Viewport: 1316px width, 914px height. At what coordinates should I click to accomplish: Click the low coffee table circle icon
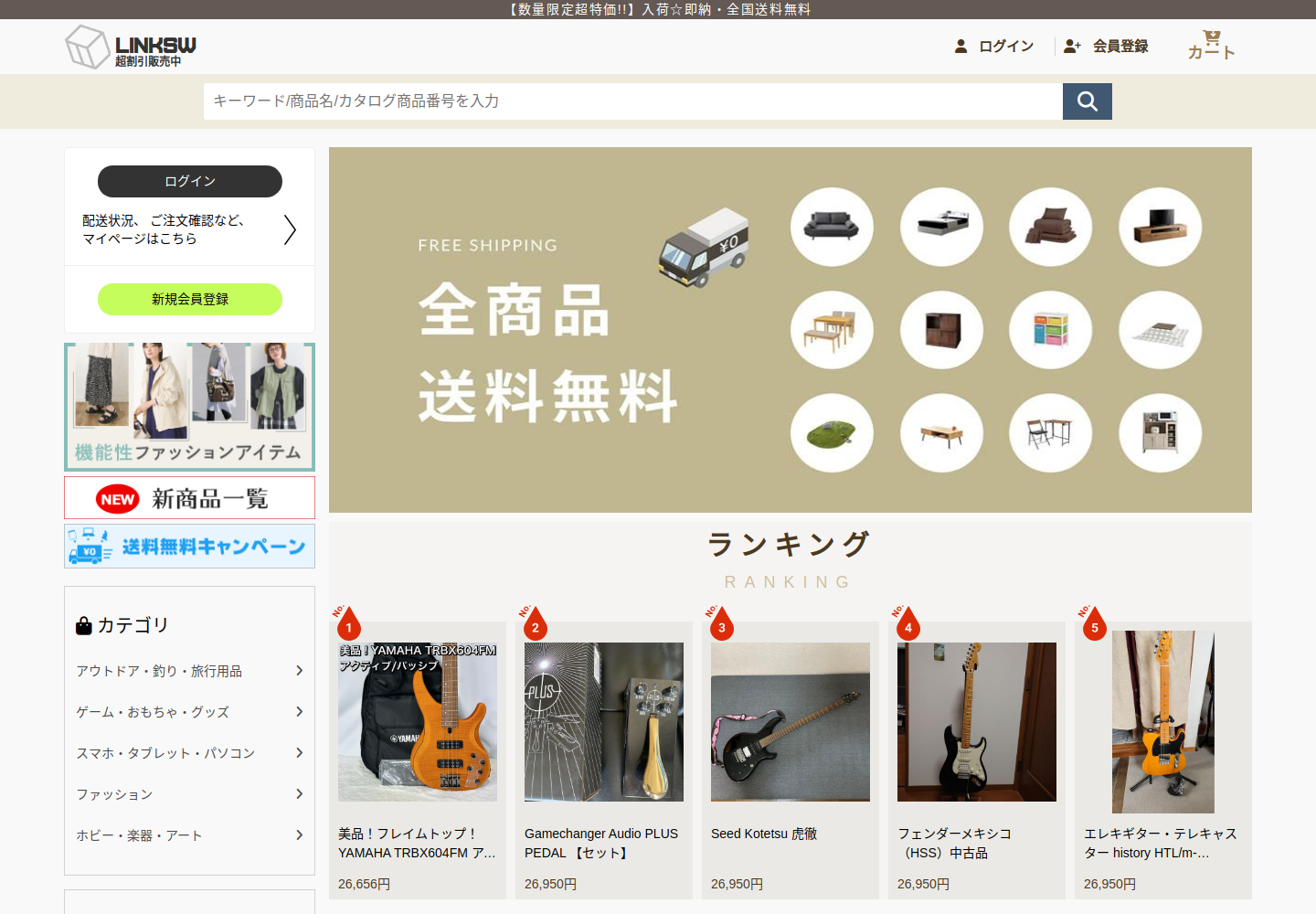pyautogui.click(x=941, y=433)
